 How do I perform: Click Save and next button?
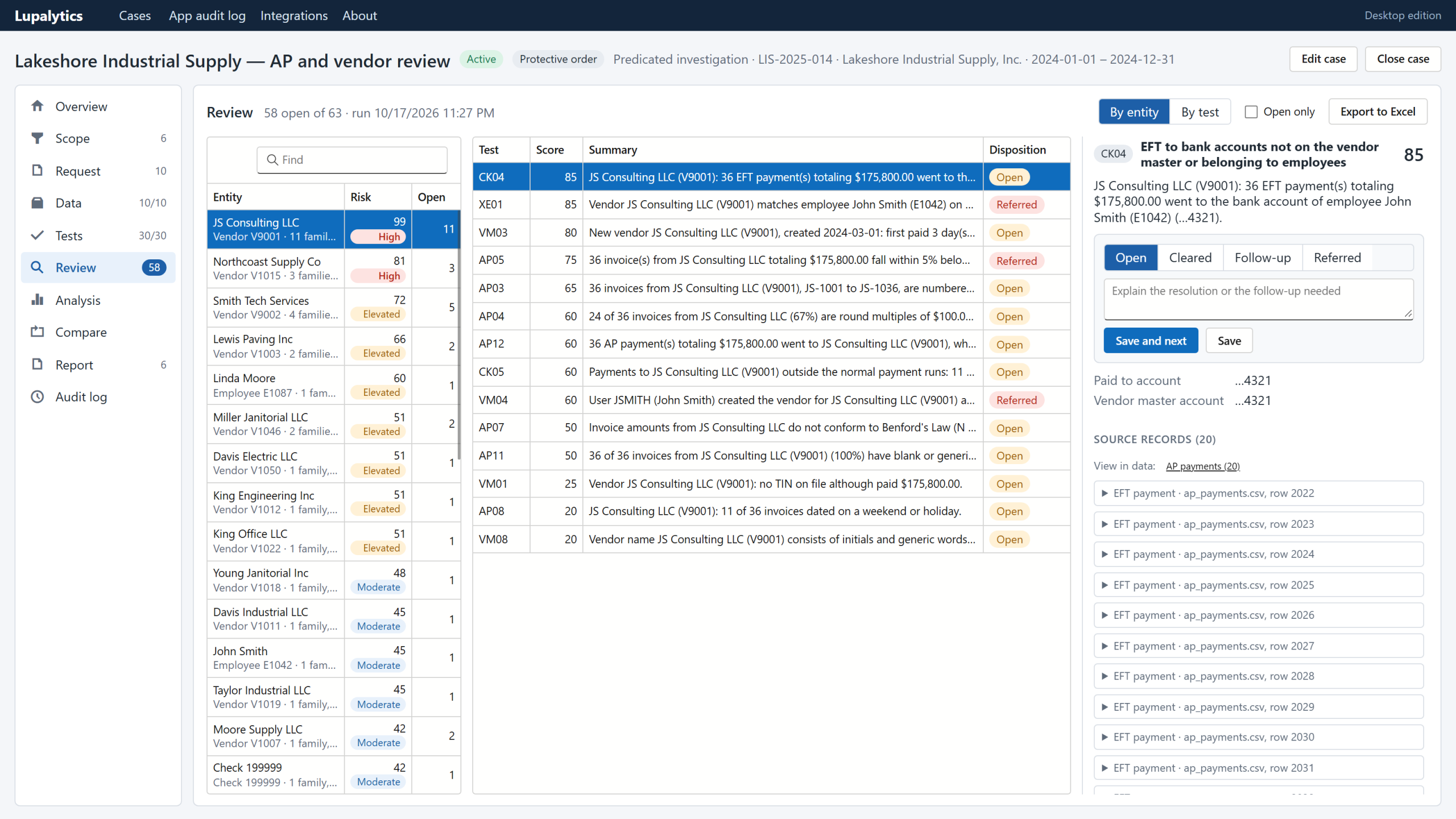[1151, 341]
